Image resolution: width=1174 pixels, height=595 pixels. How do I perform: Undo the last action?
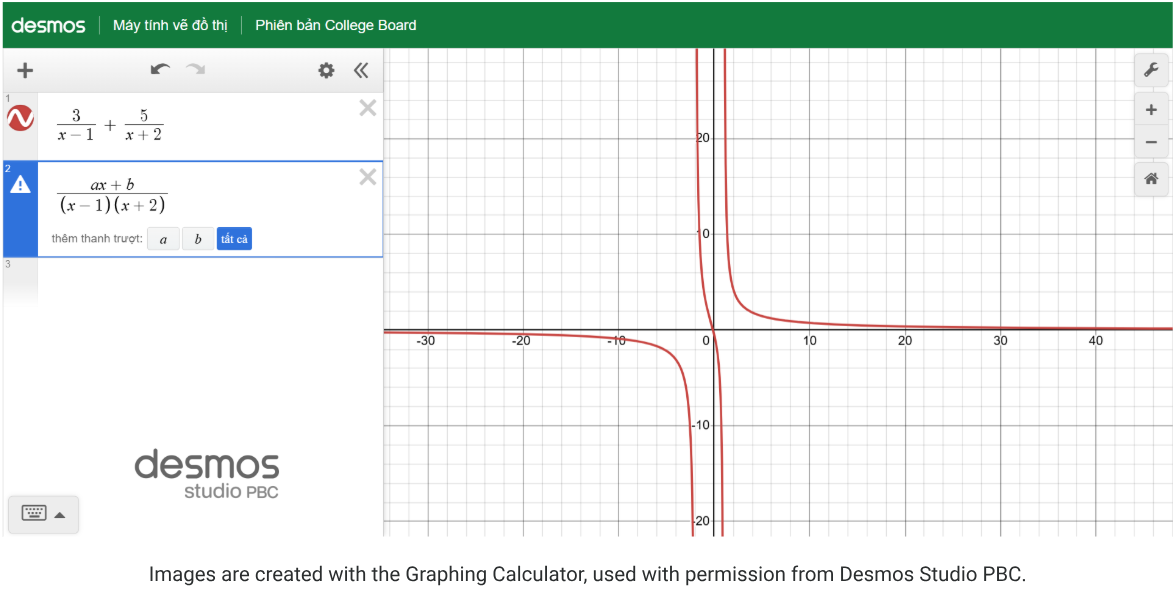tap(160, 70)
